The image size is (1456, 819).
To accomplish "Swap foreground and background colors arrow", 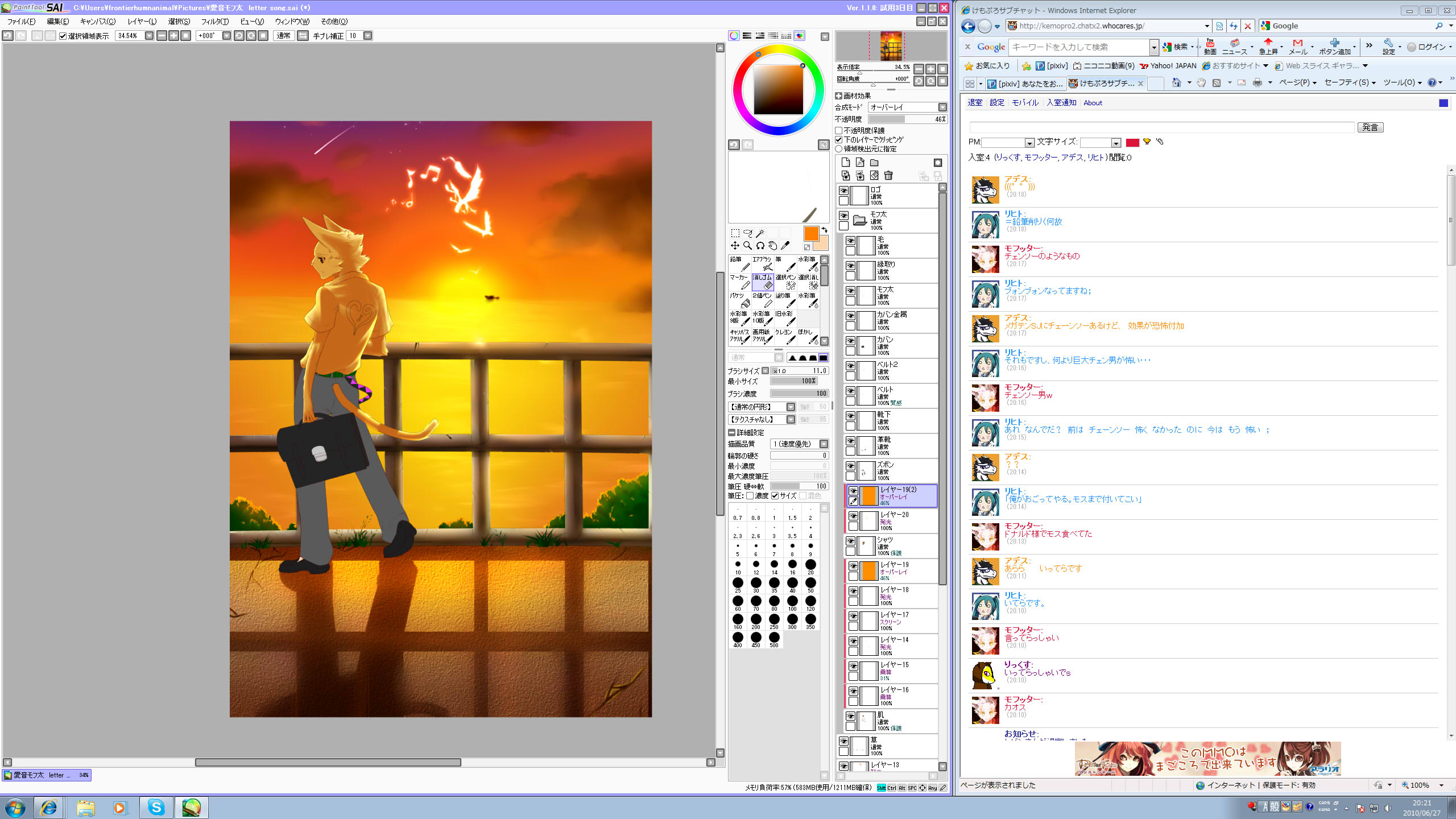I will click(824, 230).
